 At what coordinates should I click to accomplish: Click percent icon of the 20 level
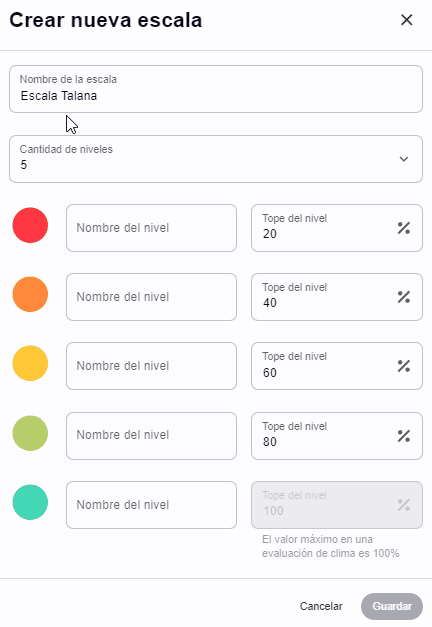coord(404,228)
